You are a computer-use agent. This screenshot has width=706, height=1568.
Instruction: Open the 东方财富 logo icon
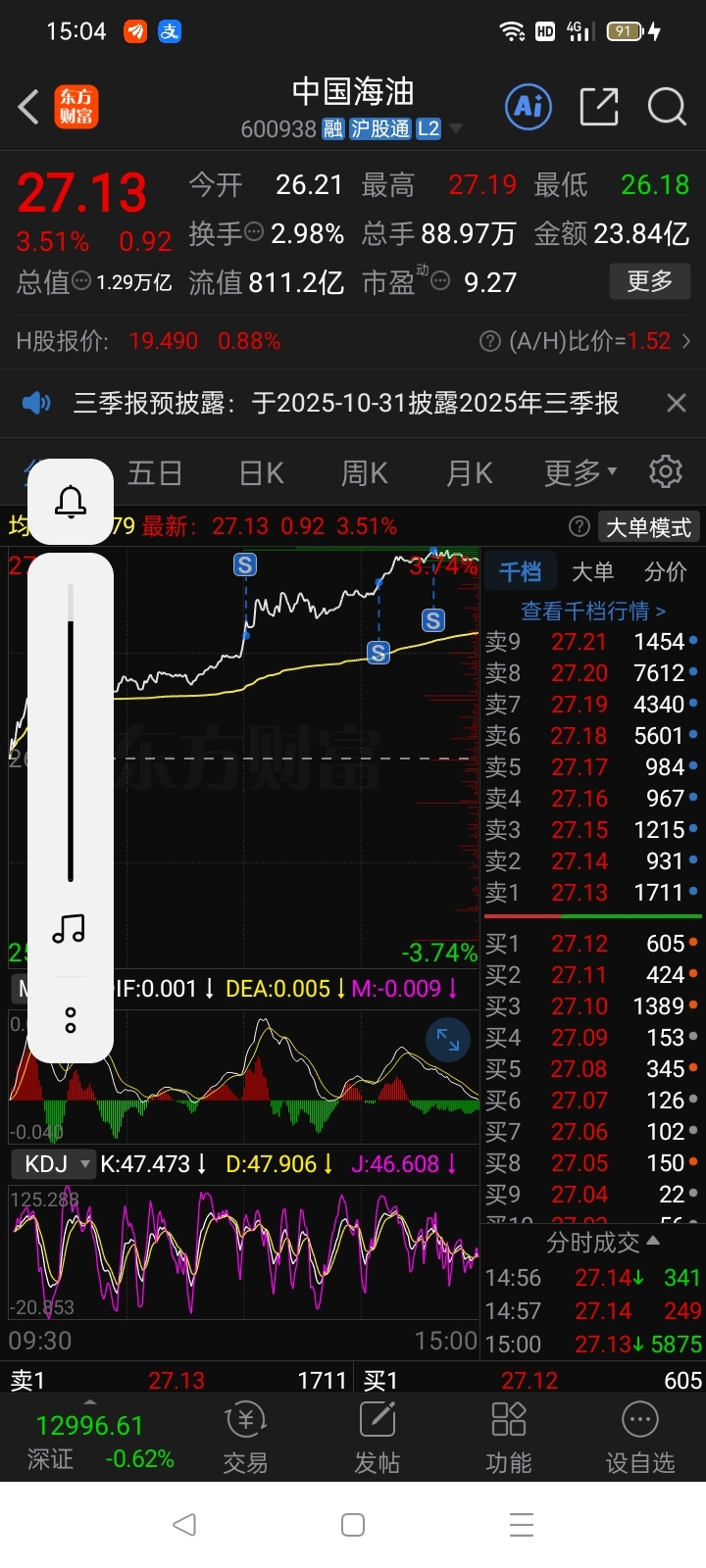click(76, 107)
